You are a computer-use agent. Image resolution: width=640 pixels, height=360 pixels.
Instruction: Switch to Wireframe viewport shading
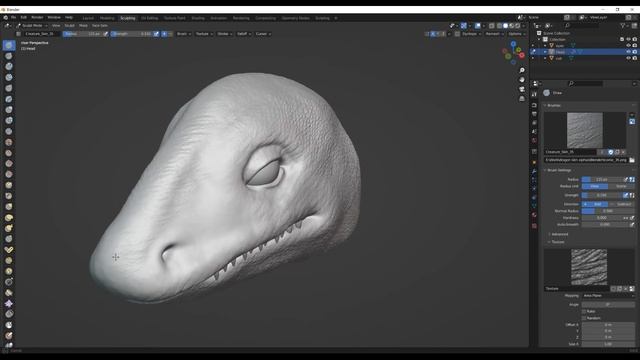(499, 26)
